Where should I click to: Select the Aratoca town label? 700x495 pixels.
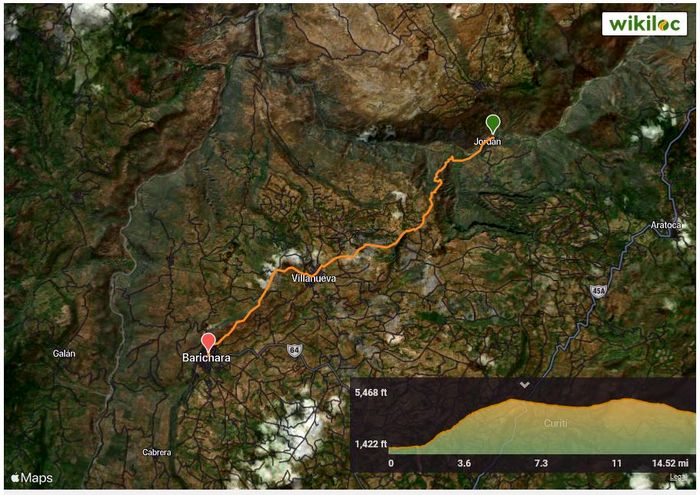[665, 225]
